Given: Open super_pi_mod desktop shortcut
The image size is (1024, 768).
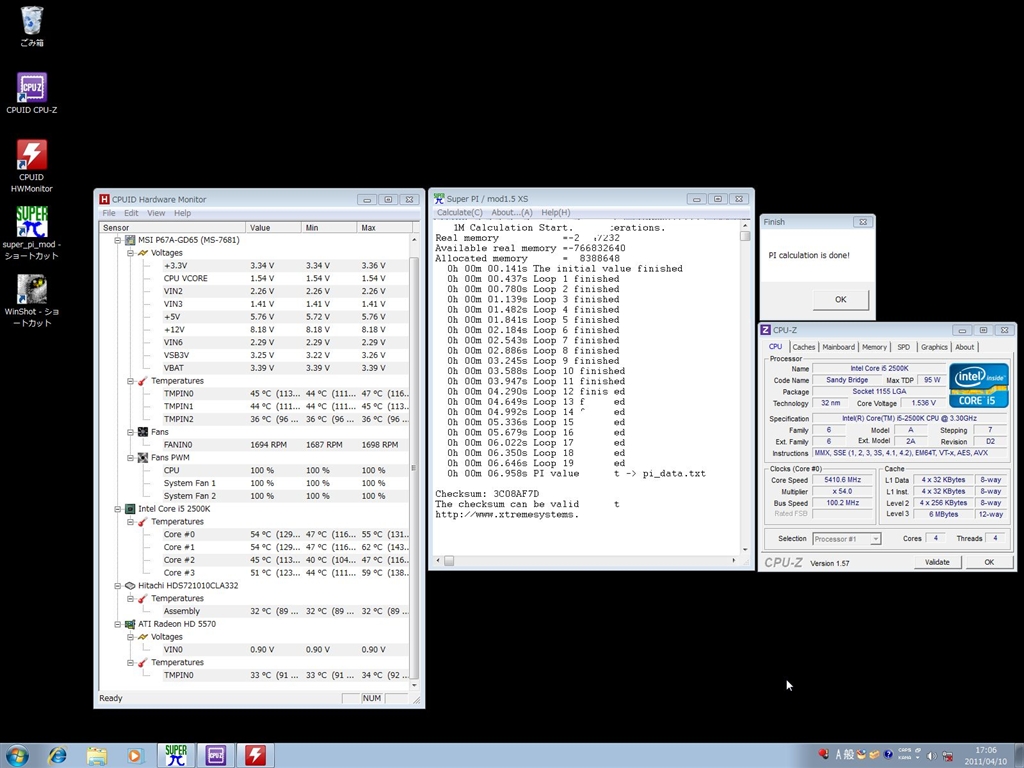Looking at the screenshot, I should pos(31,233).
